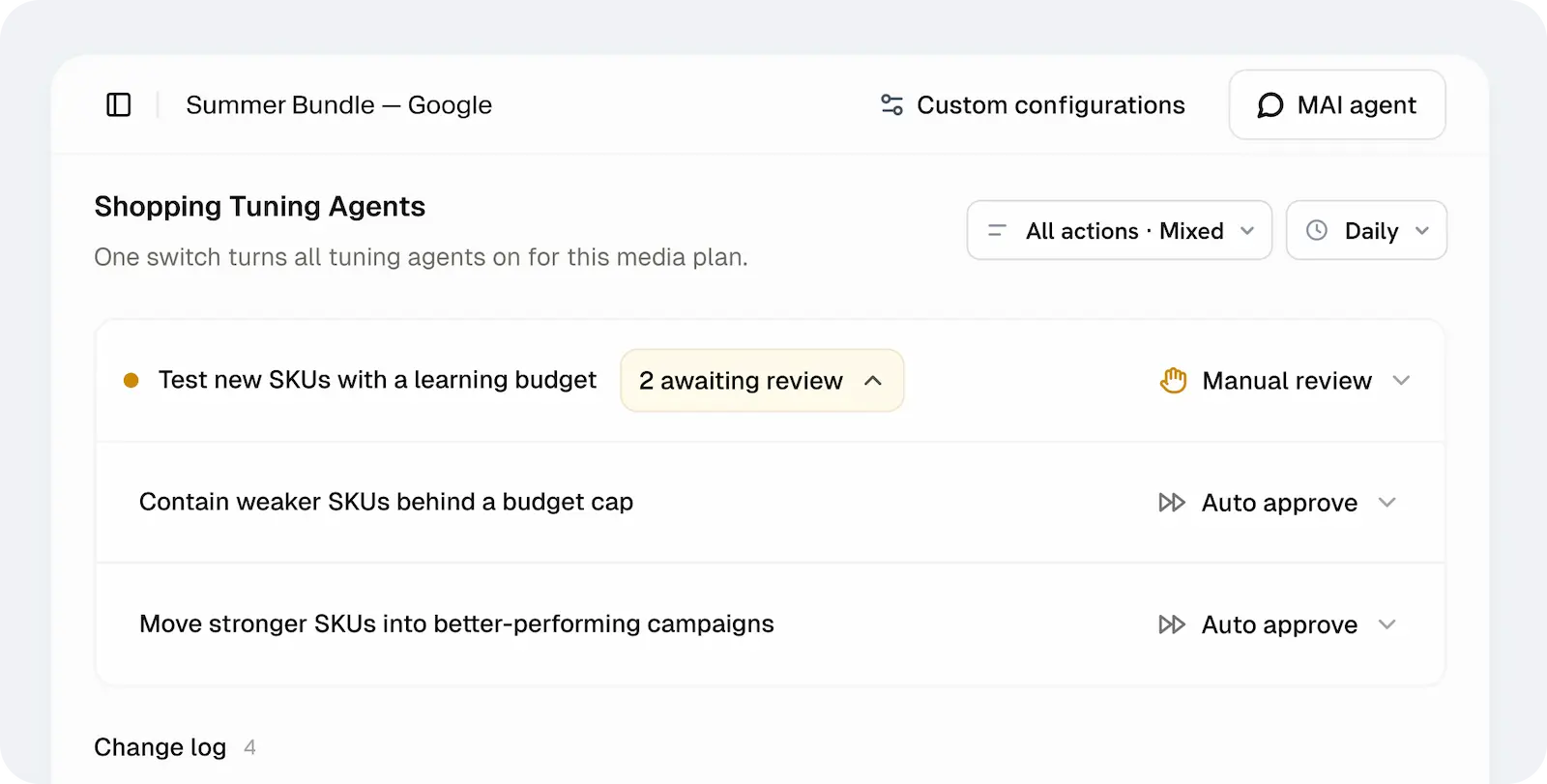
Task: Open the MAI agent chat button
Action: pyautogui.click(x=1337, y=104)
